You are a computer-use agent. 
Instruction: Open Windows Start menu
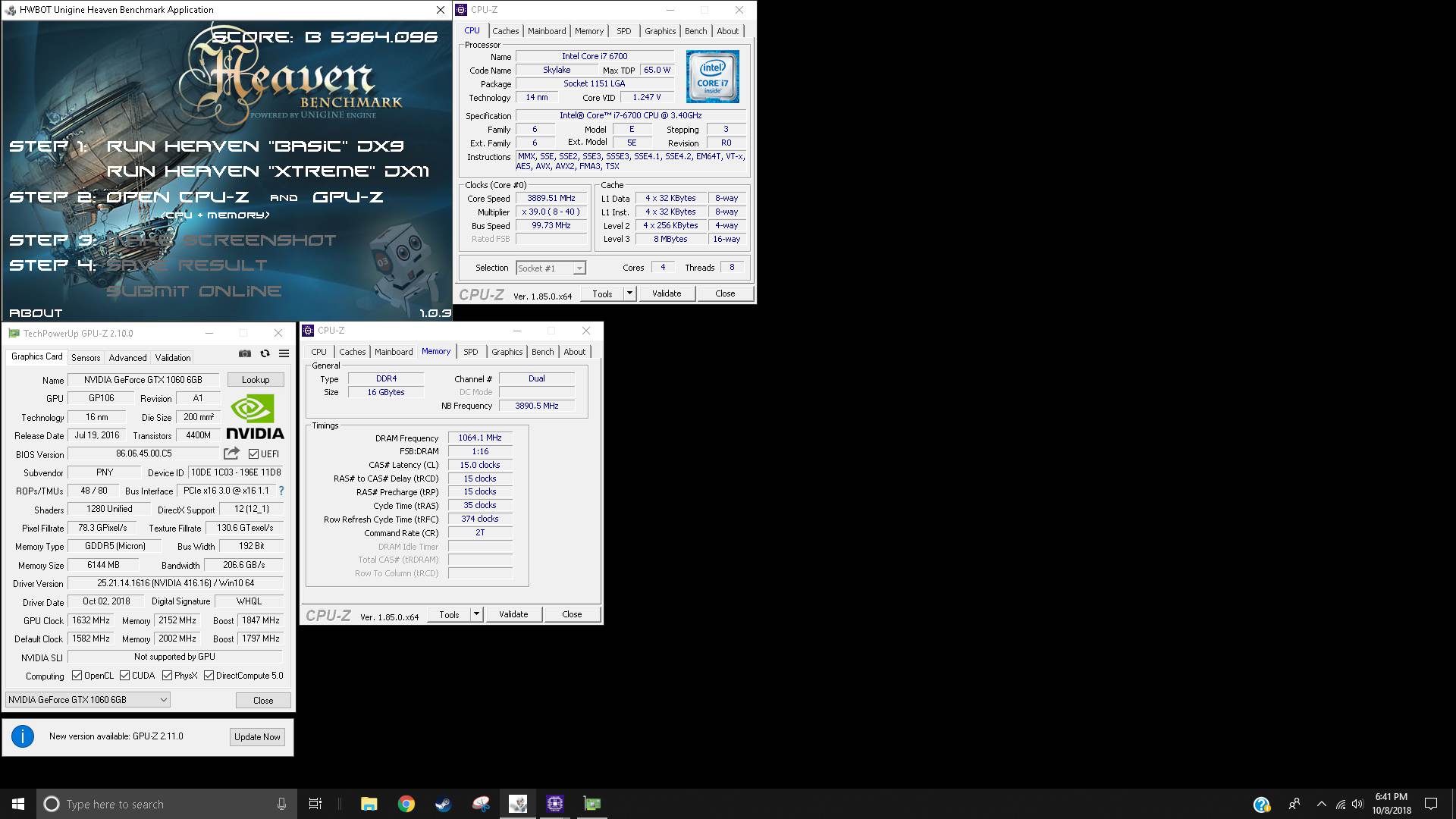point(18,804)
